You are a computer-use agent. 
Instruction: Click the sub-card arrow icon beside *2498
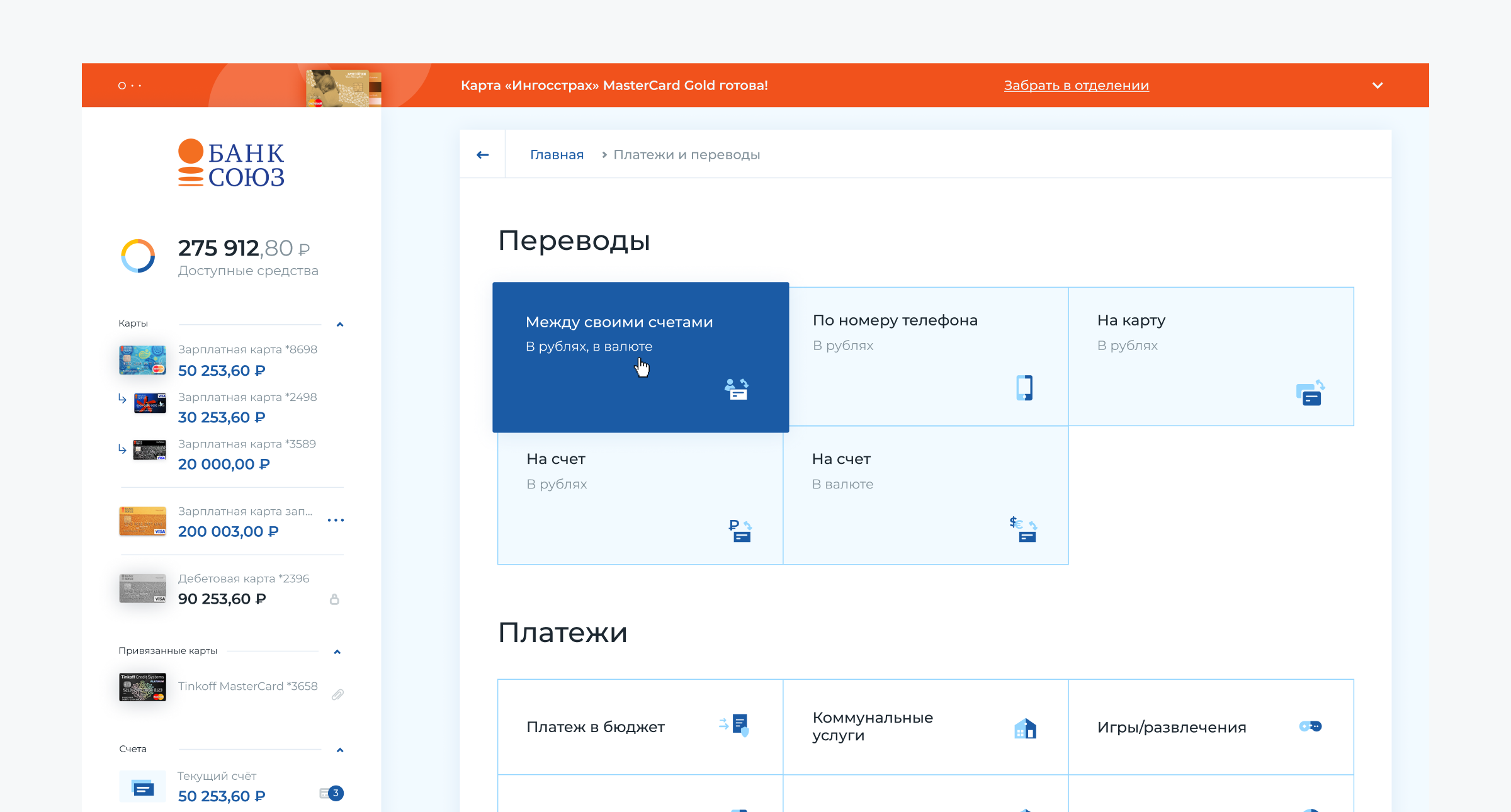pyautogui.click(x=122, y=398)
